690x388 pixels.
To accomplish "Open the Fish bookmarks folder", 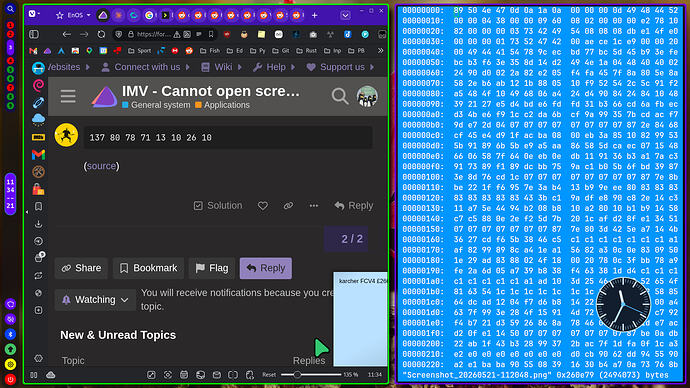I will coord(210,51).
